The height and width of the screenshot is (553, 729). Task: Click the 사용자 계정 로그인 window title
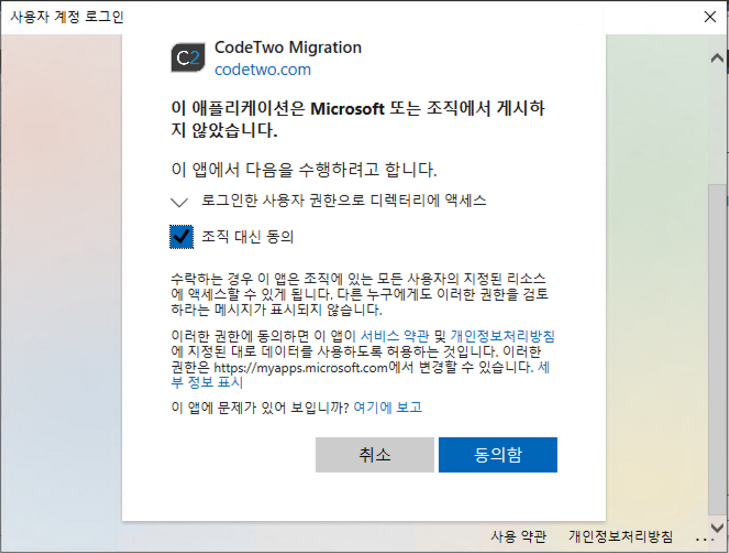(67, 17)
